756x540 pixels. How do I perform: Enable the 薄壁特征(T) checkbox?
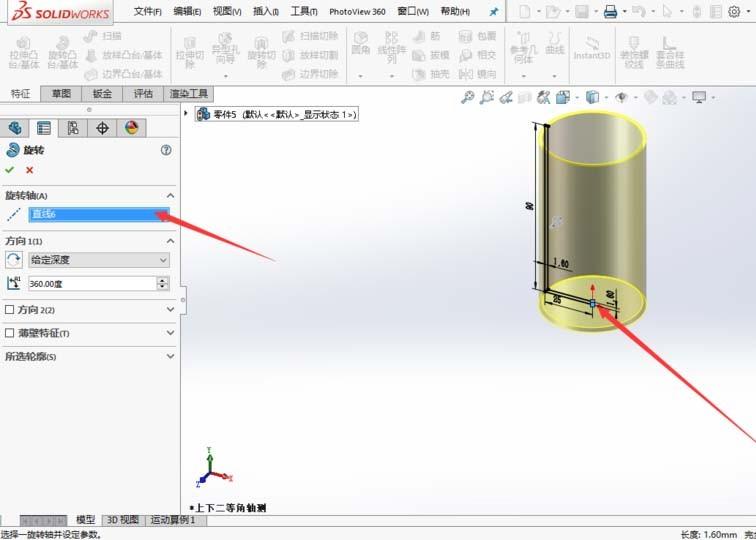point(9,333)
